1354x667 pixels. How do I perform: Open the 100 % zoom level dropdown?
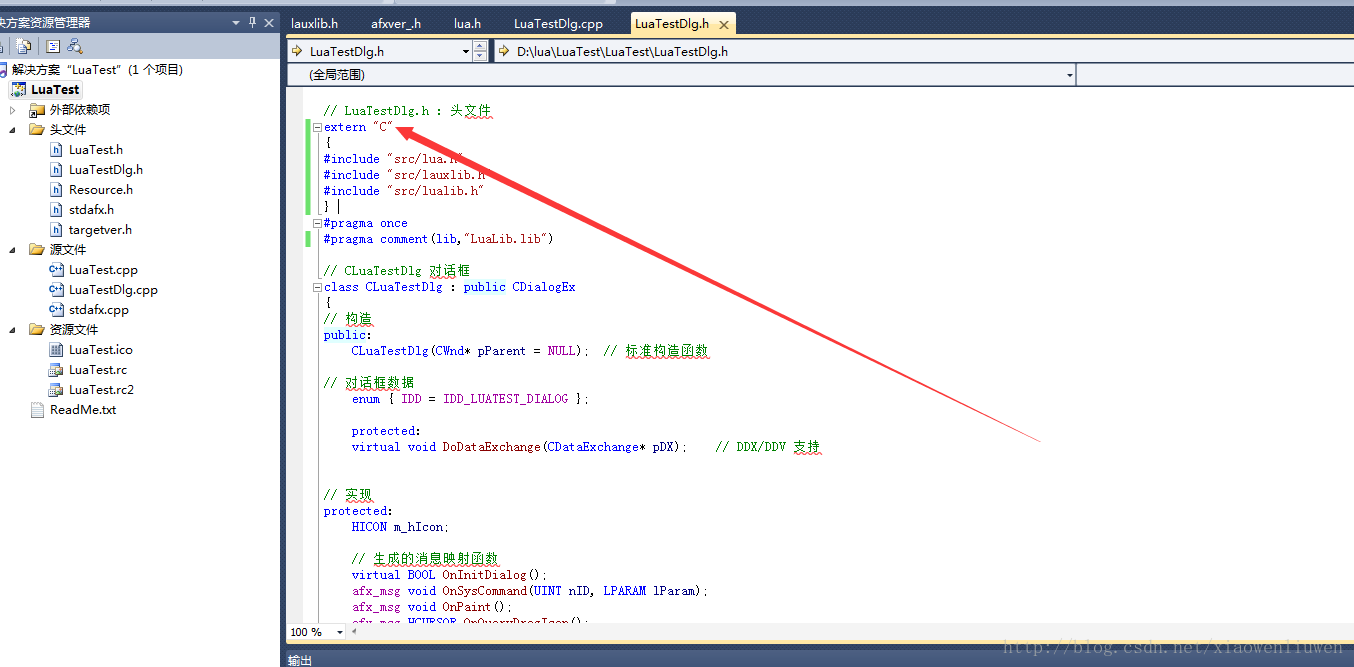pyautogui.click(x=340, y=632)
